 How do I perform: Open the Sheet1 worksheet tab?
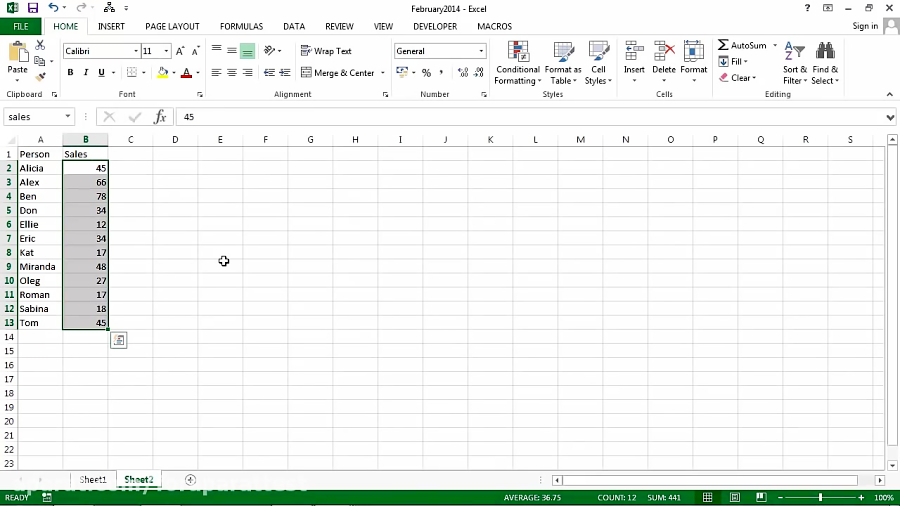(93, 480)
